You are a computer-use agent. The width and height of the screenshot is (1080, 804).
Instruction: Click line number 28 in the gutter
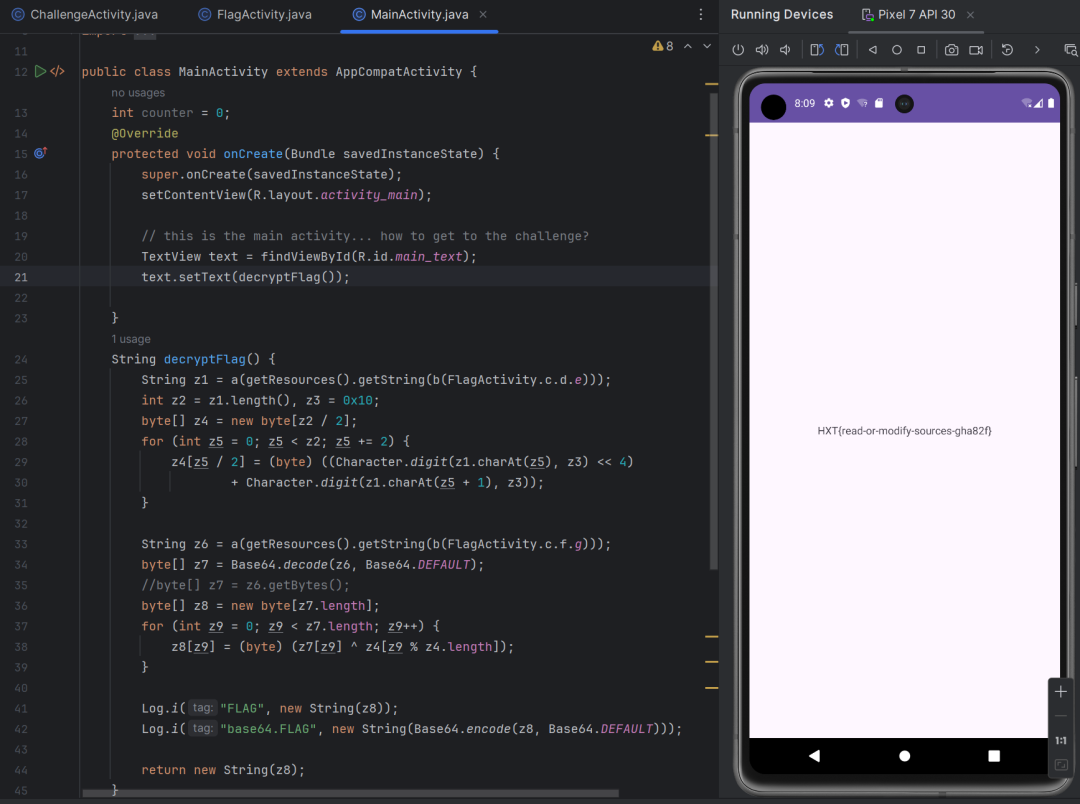click(21, 442)
